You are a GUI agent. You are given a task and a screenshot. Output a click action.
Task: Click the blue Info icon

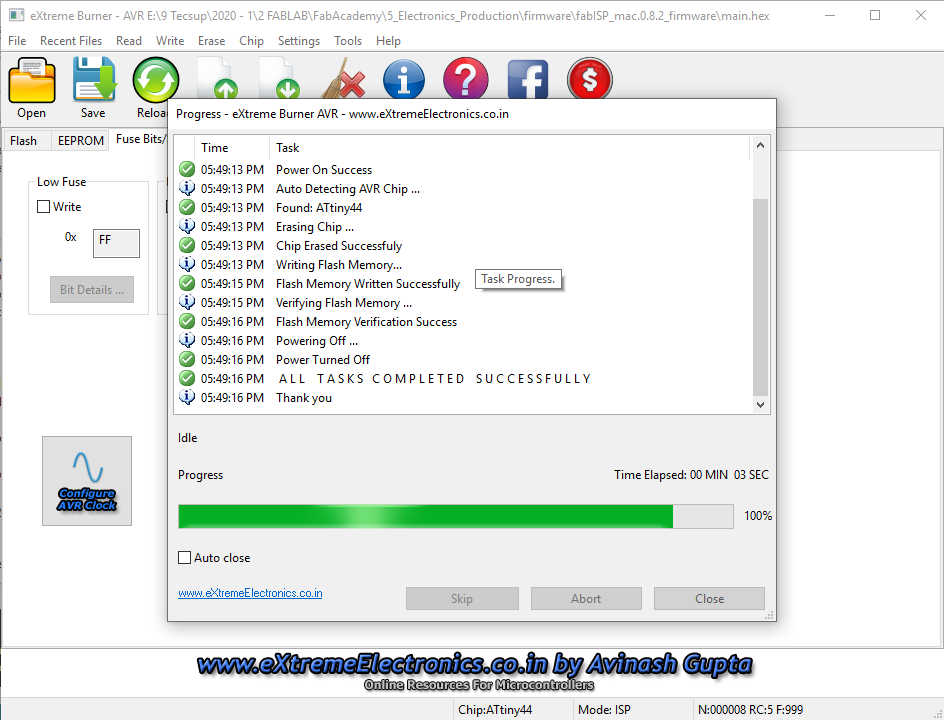(403, 79)
